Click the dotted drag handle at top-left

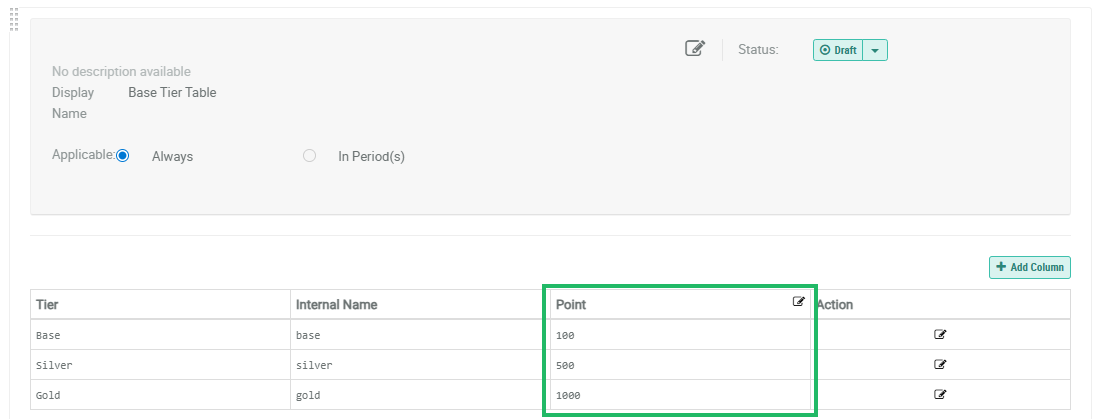[14, 18]
